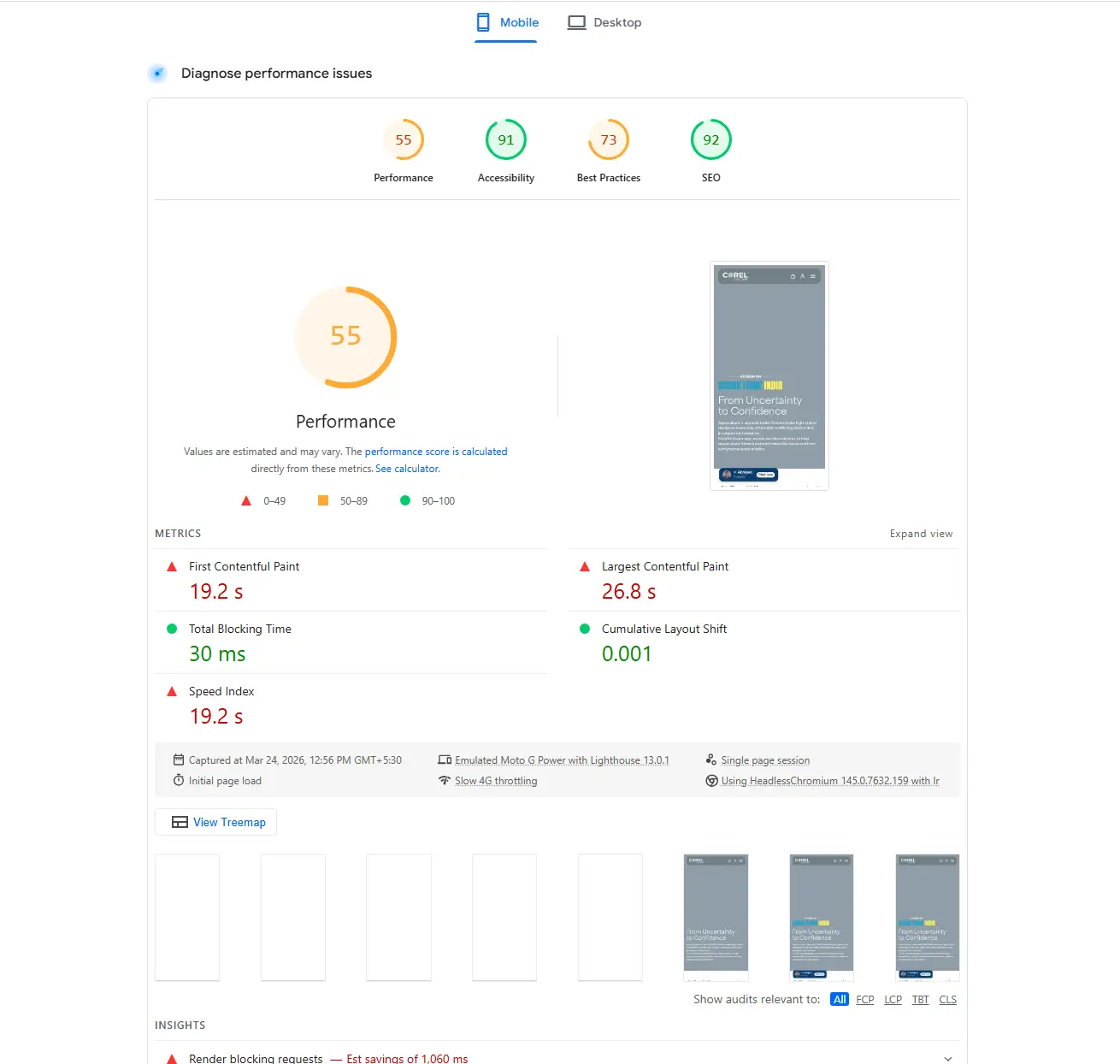This screenshot has width=1120, height=1064.
Task: Click the Accessibility score 91 gauge
Action: [506, 140]
